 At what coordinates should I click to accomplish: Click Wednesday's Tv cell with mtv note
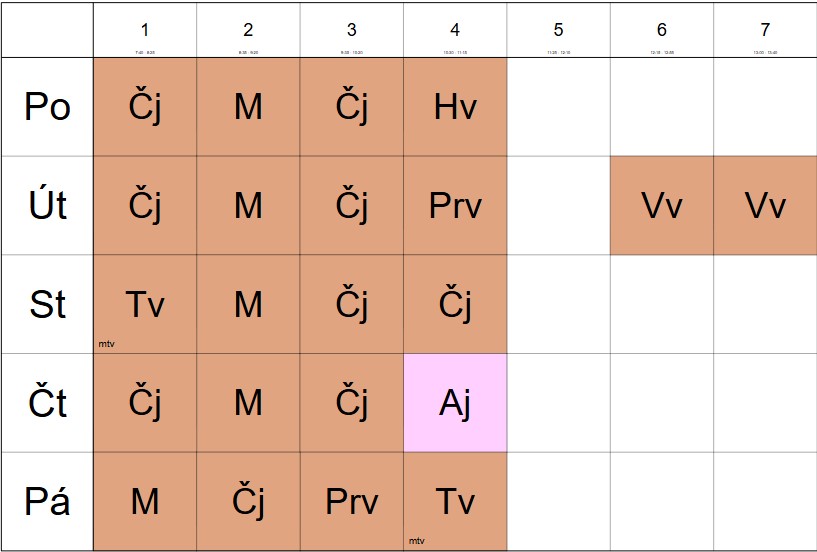pyautogui.click(x=145, y=304)
